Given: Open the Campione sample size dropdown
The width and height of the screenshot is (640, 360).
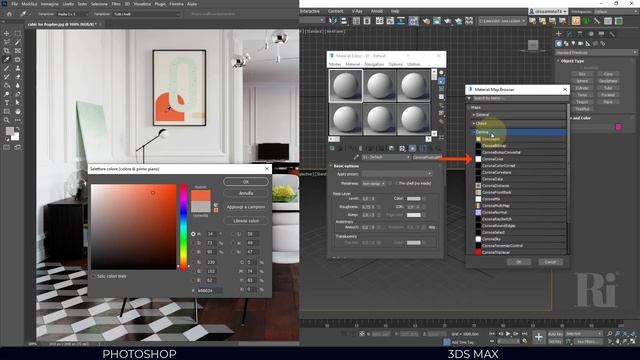Looking at the screenshot, I should (72, 14).
